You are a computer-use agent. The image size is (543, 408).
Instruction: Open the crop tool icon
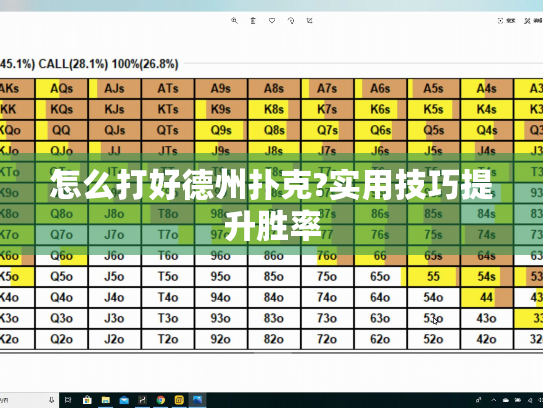(x=310, y=21)
